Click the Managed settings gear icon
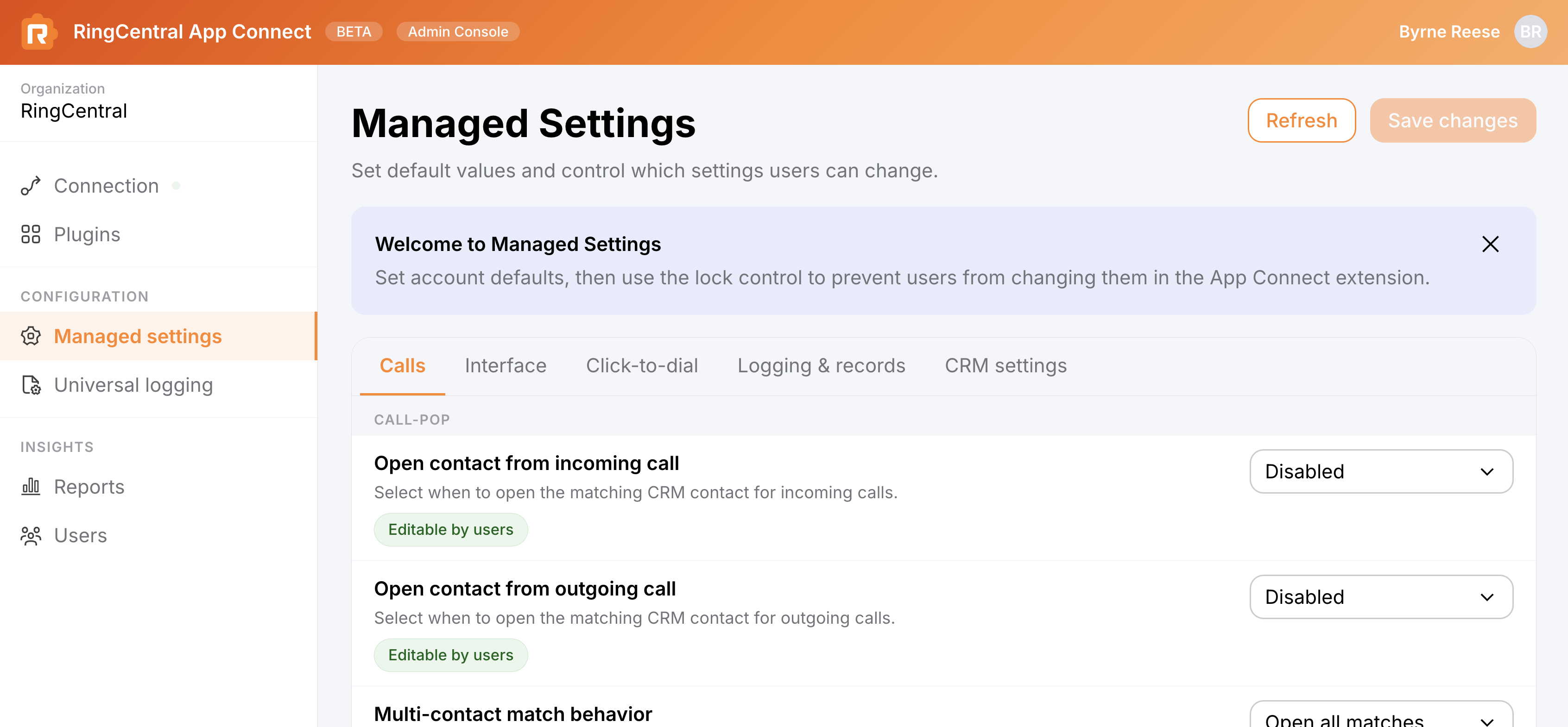 [31, 336]
